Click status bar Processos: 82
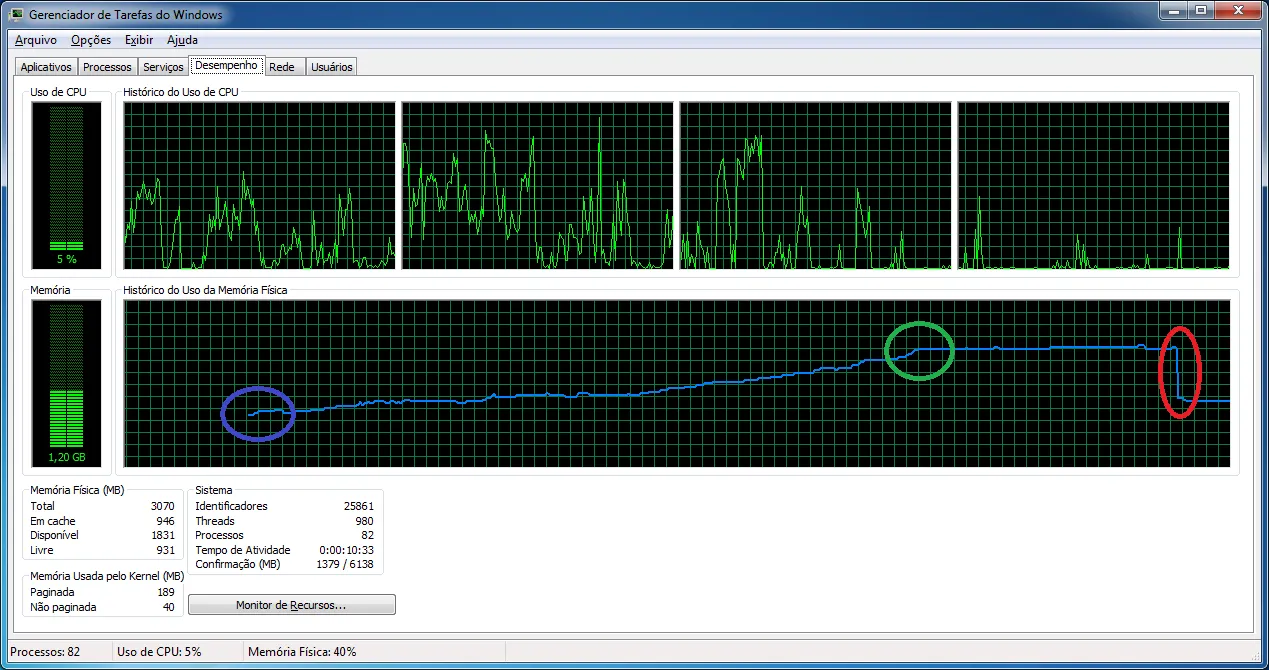The width and height of the screenshot is (1269, 670). coord(45,652)
